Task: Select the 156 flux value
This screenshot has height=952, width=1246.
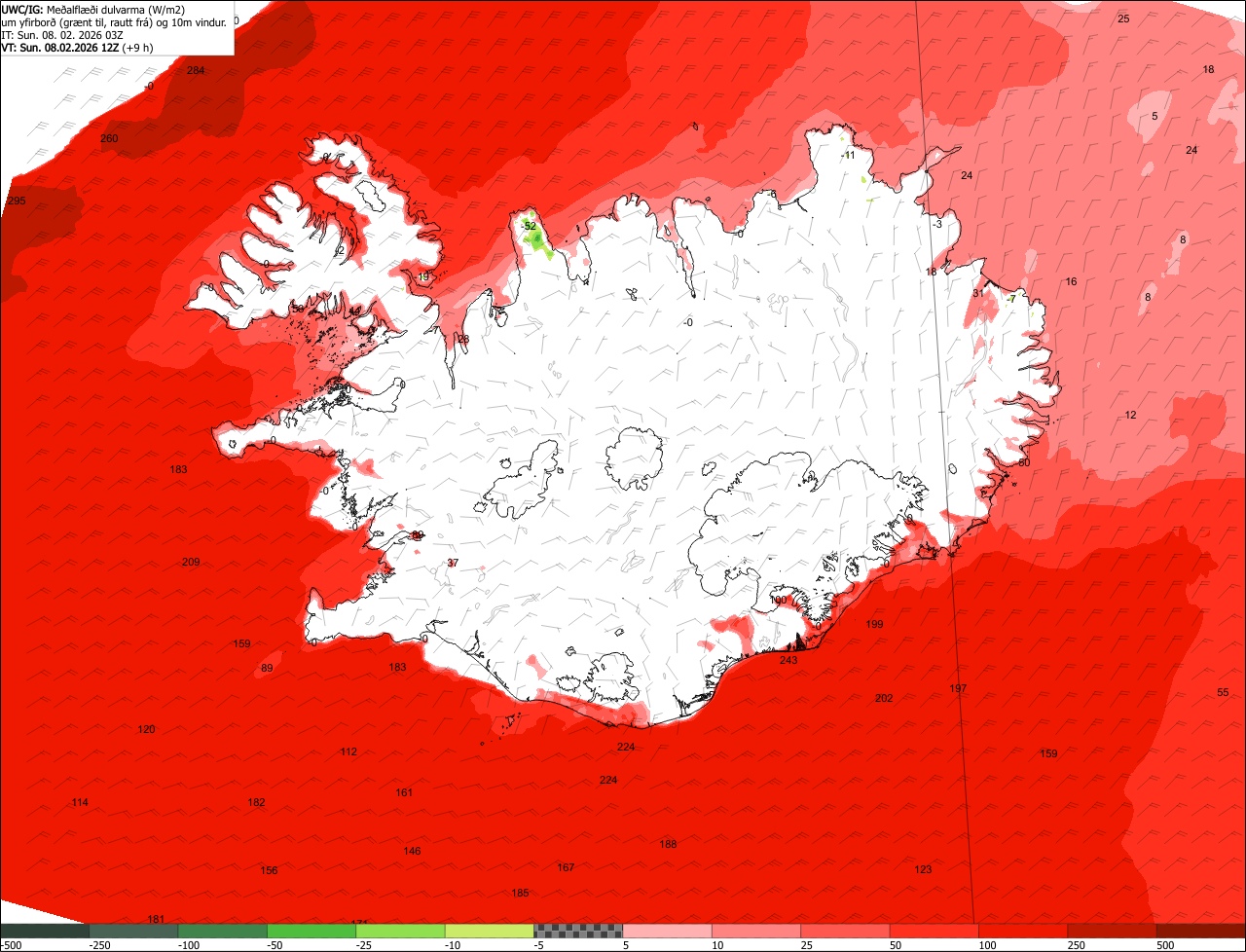Action: tap(269, 871)
